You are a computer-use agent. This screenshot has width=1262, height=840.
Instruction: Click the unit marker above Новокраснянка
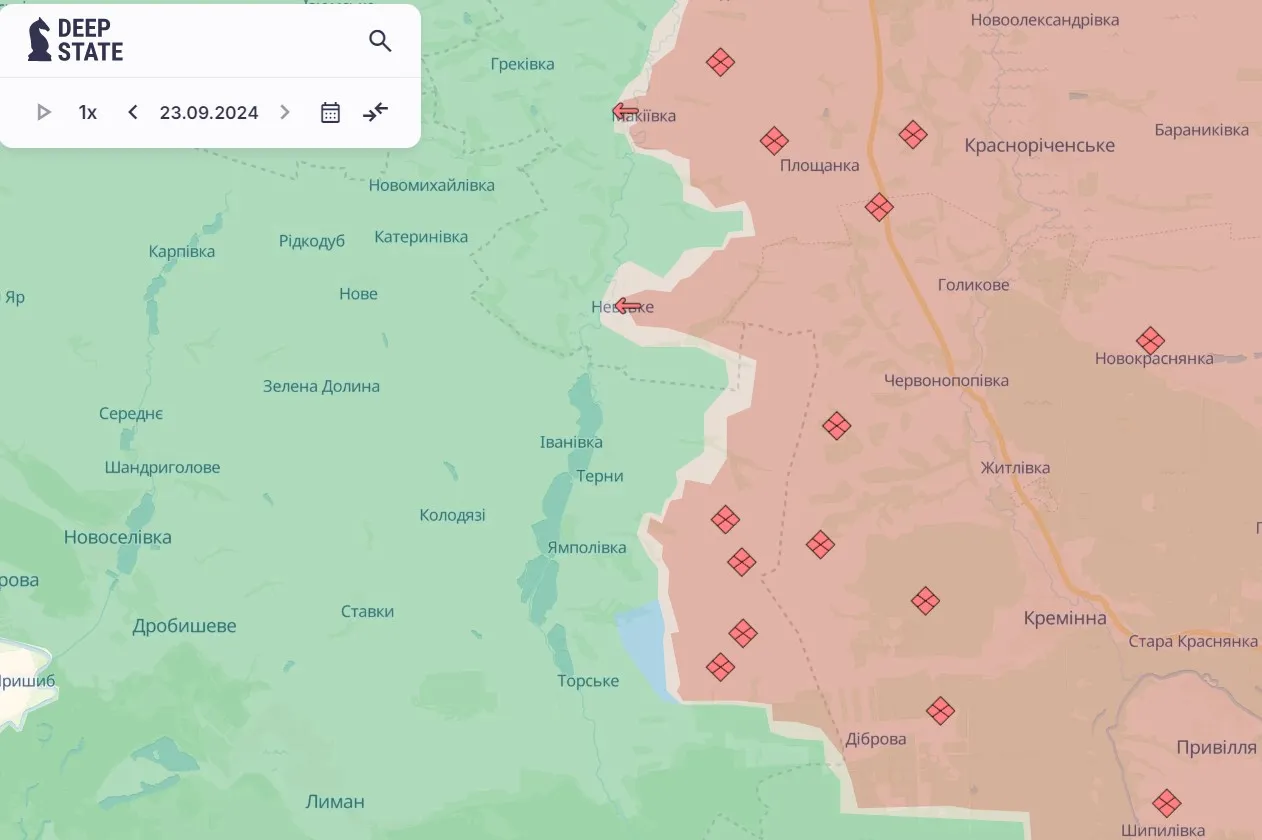click(x=1150, y=340)
